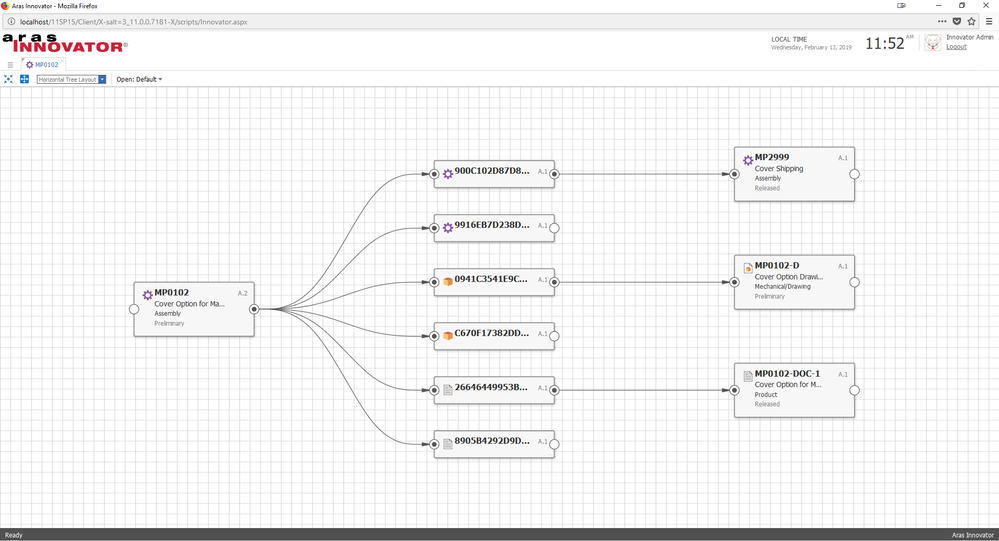Toggle right expand circle on node 9916EB7D238D

pos(554,227)
